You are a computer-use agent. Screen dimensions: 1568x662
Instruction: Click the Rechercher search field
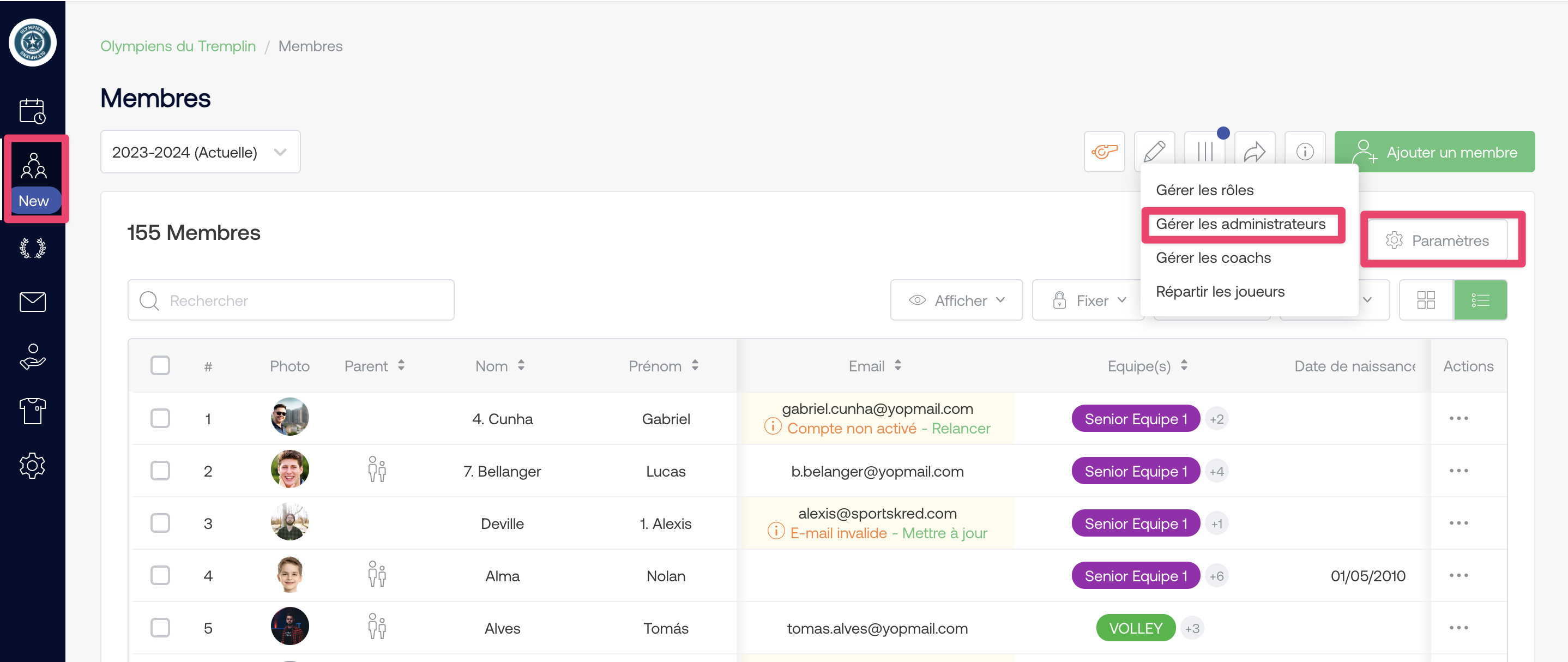click(x=291, y=300)
